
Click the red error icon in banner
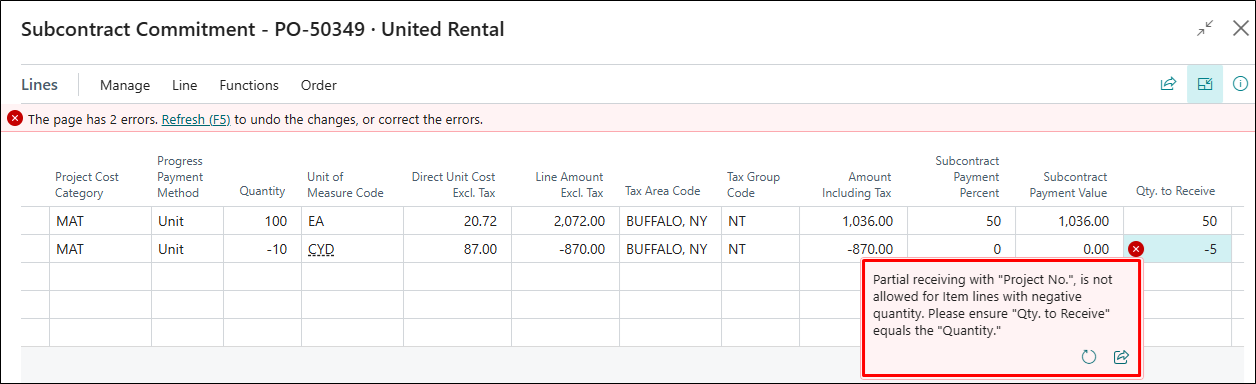coord(15,119)
